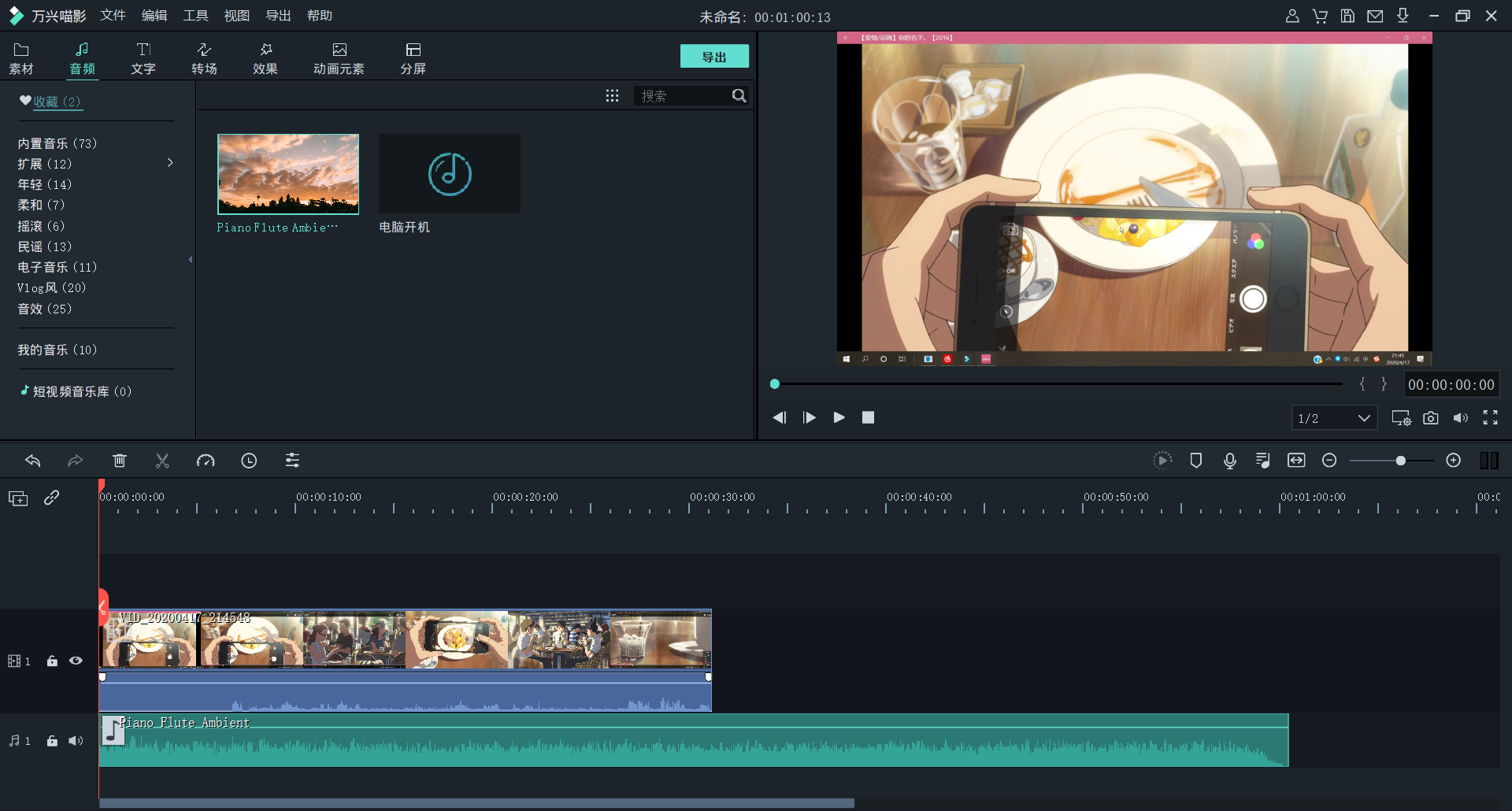Click the timeline zoom slider handle
This screenshot has width=1512, height=811.
[1400, 461]
